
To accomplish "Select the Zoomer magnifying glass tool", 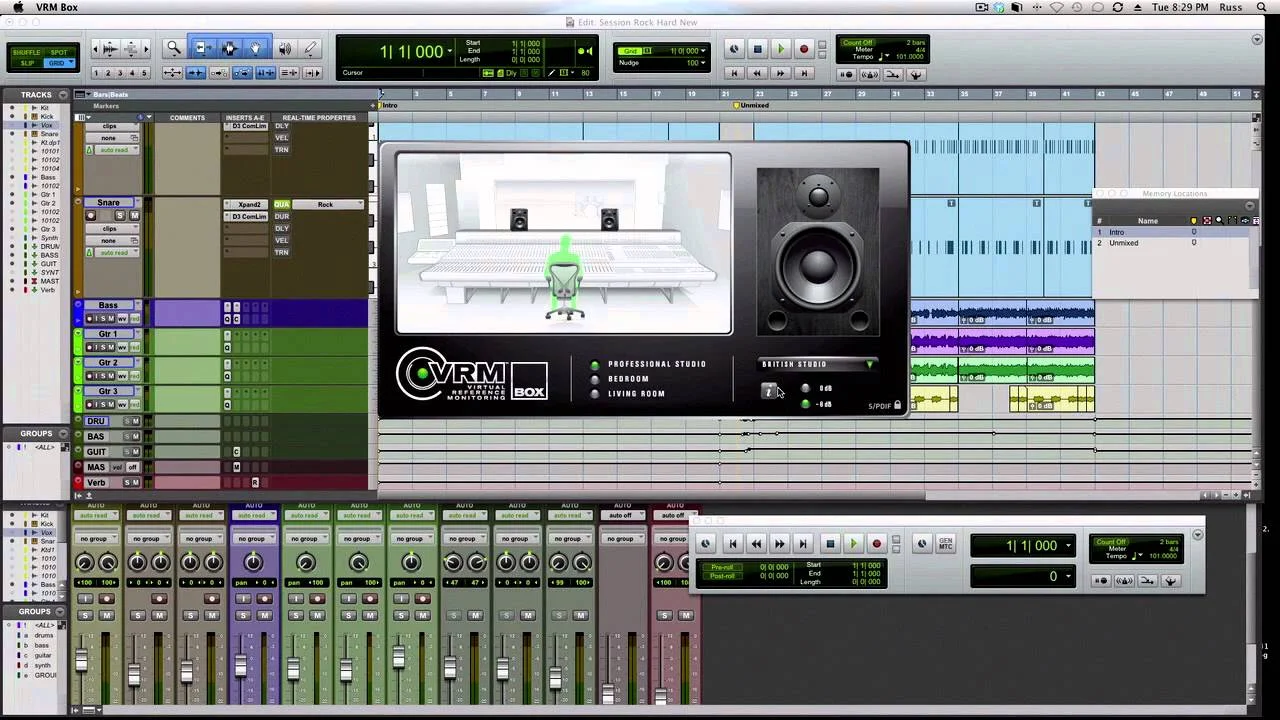I will [175, 48].
